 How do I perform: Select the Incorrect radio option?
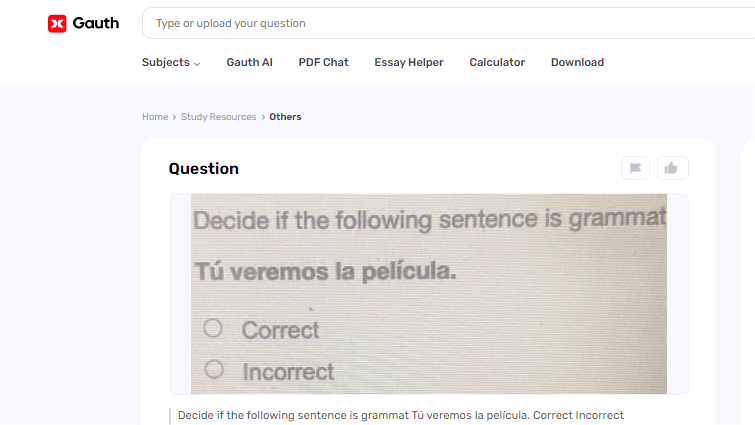coord(213,370)
